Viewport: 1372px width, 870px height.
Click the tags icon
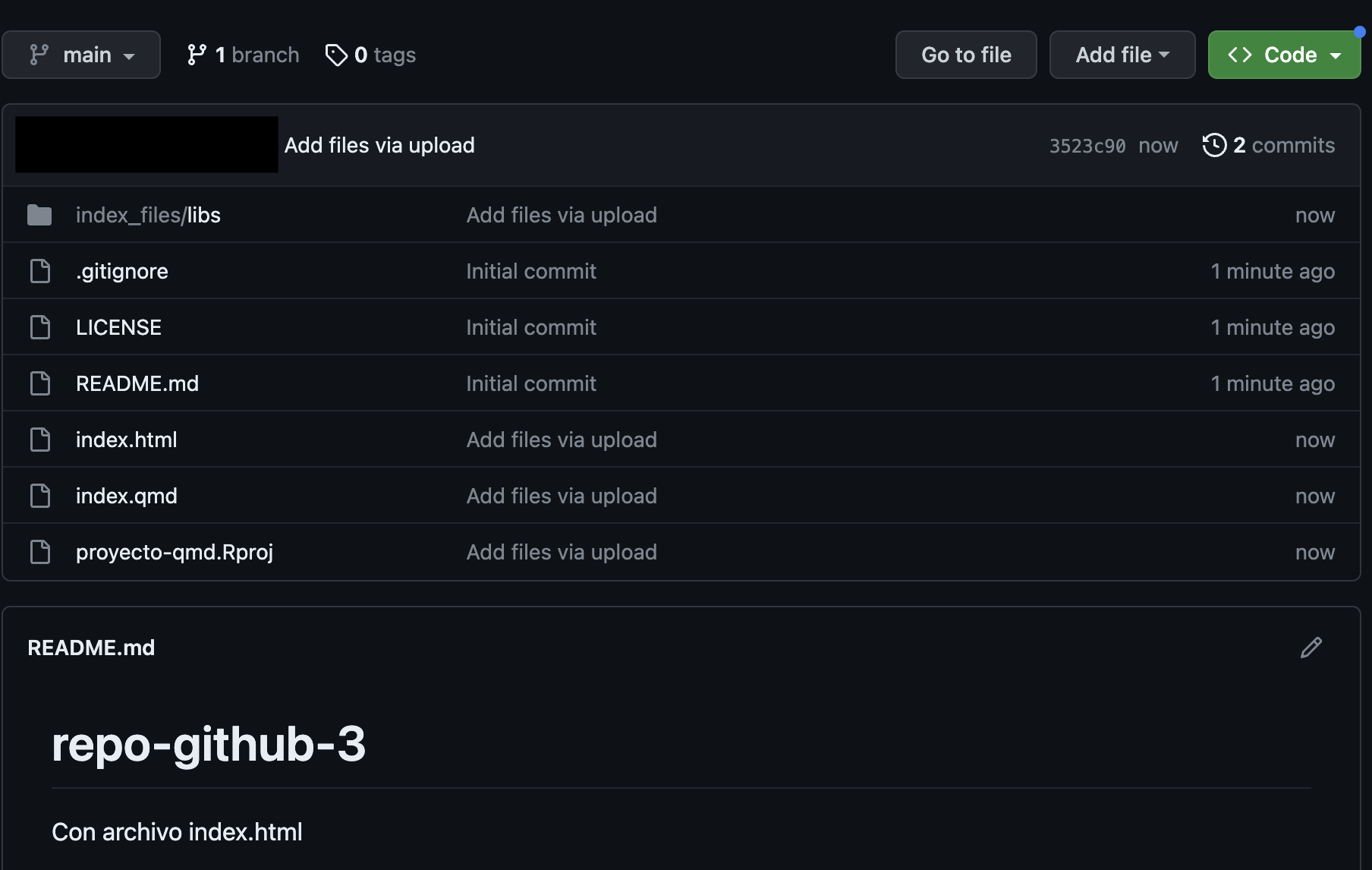tap(336, 55)
